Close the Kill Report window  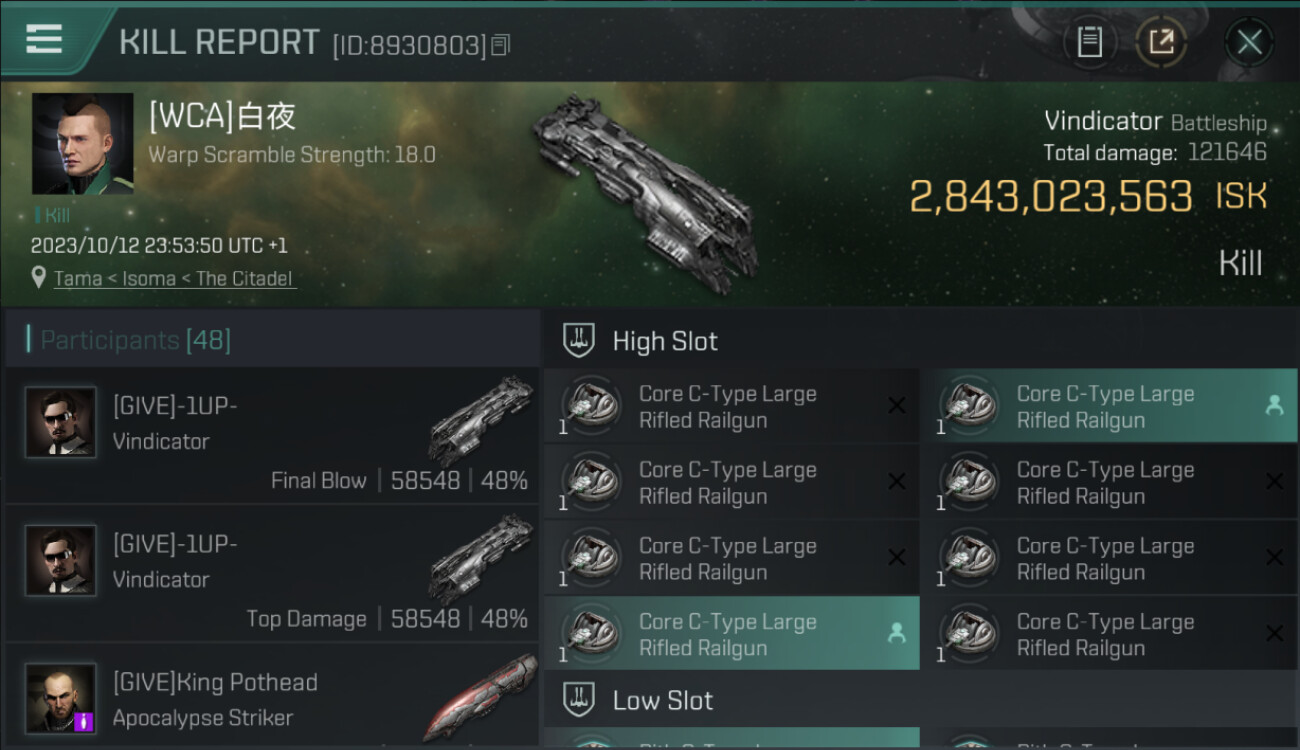(1249, 42)
